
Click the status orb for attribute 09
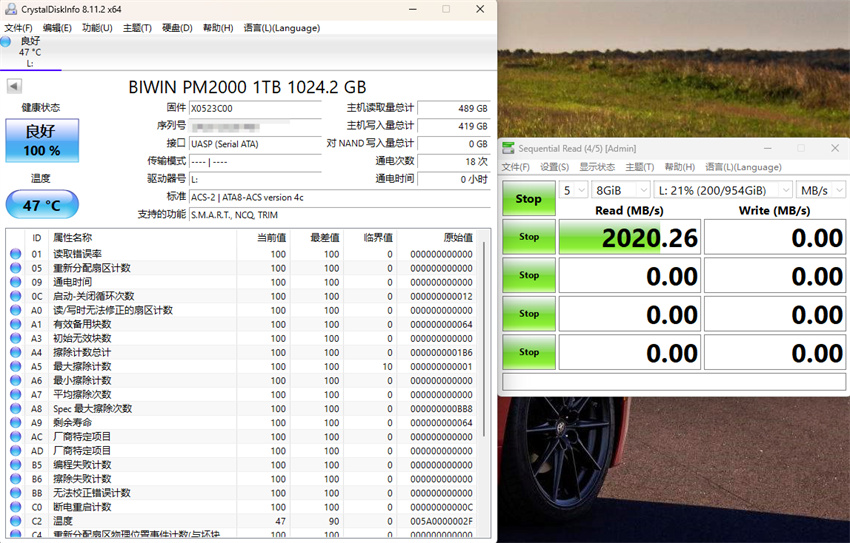[x=16, y=282]
